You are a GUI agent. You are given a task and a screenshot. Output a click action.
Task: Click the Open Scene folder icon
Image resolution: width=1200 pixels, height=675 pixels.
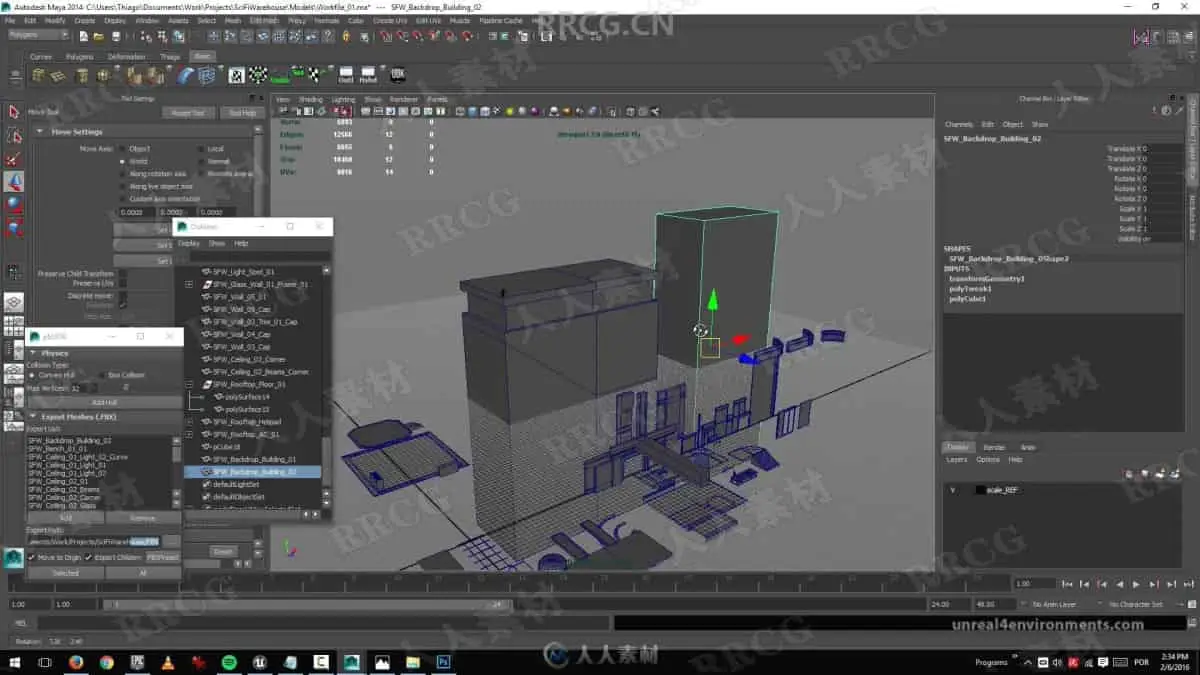(x=98, y=36)
